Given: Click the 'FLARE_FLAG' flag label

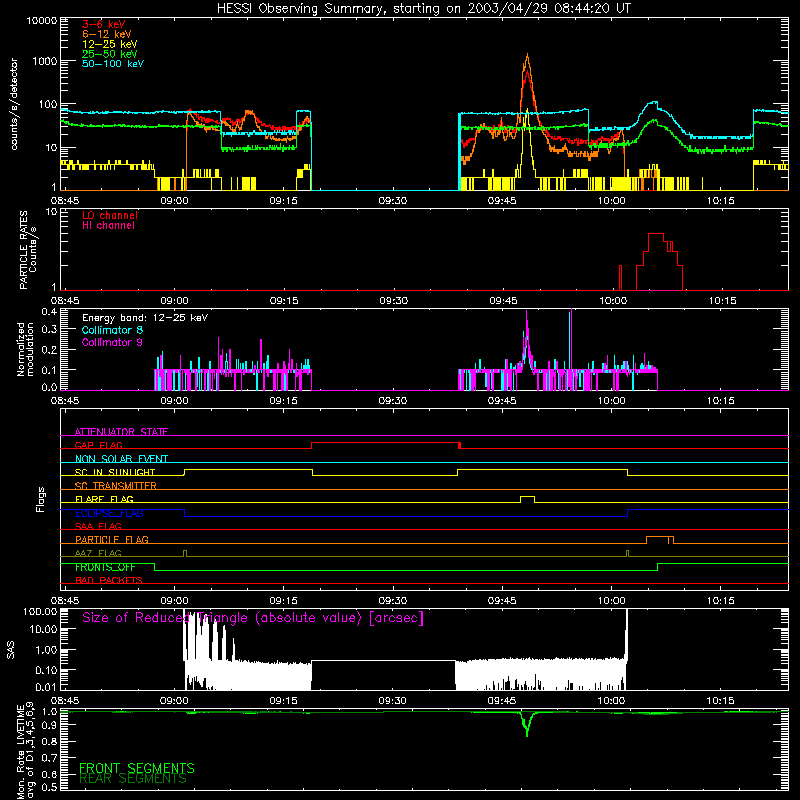Looking at the screenshot, I should click(x=104, y=499).
